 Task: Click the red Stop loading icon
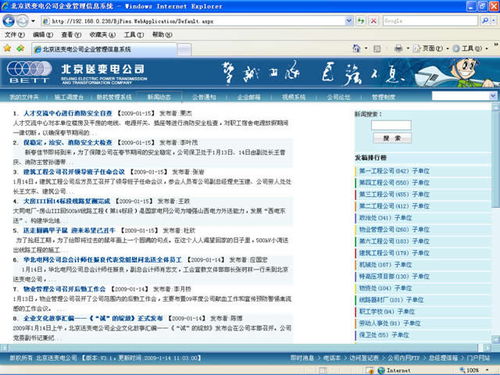(374, 21)
